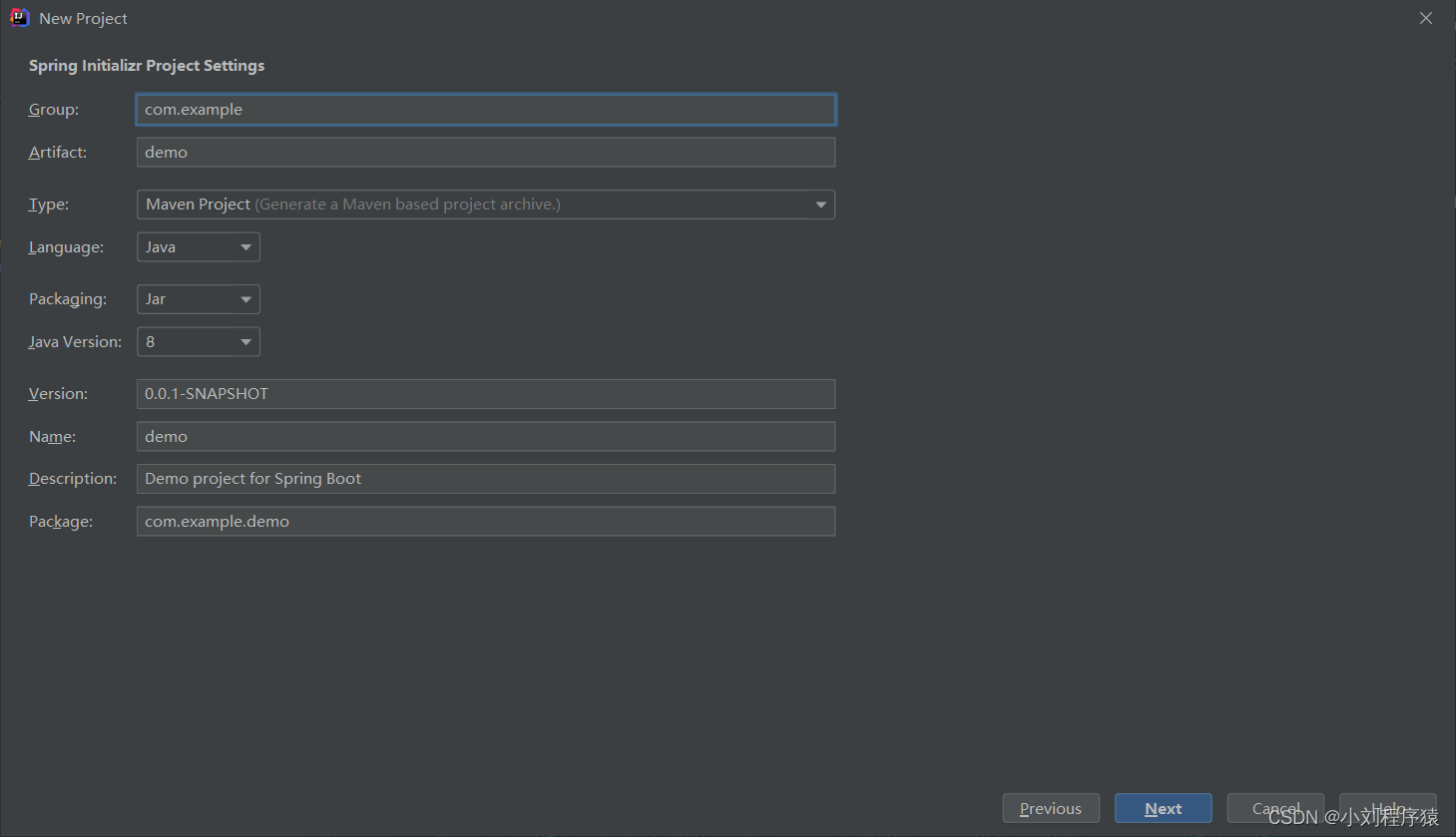The height and width of the screenshot is (837, 1456).
Task: Click the Package label
Action: click(61, 522)
